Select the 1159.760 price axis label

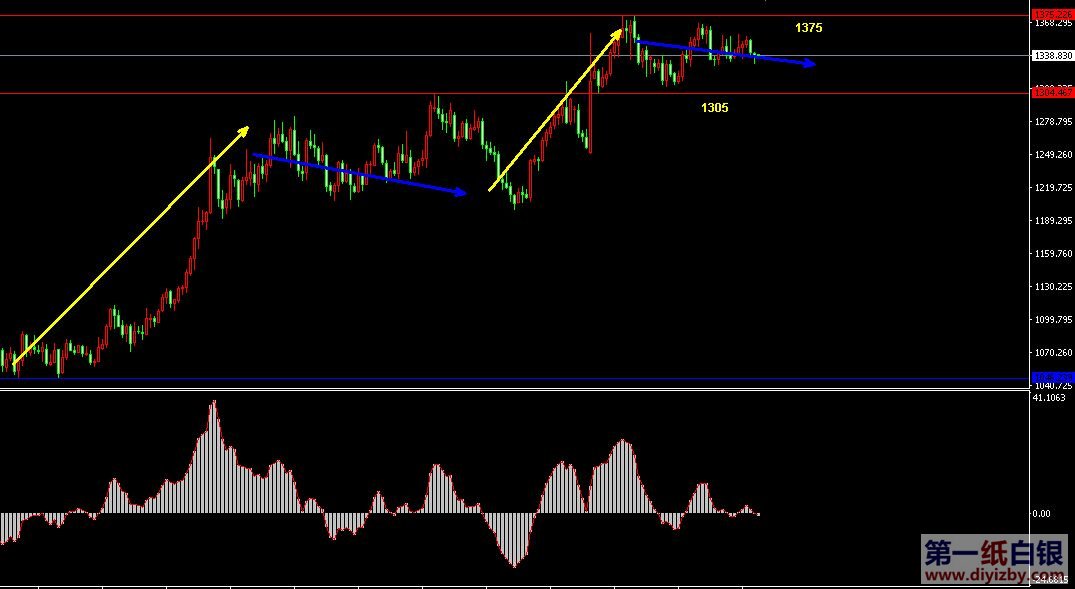1053,254
